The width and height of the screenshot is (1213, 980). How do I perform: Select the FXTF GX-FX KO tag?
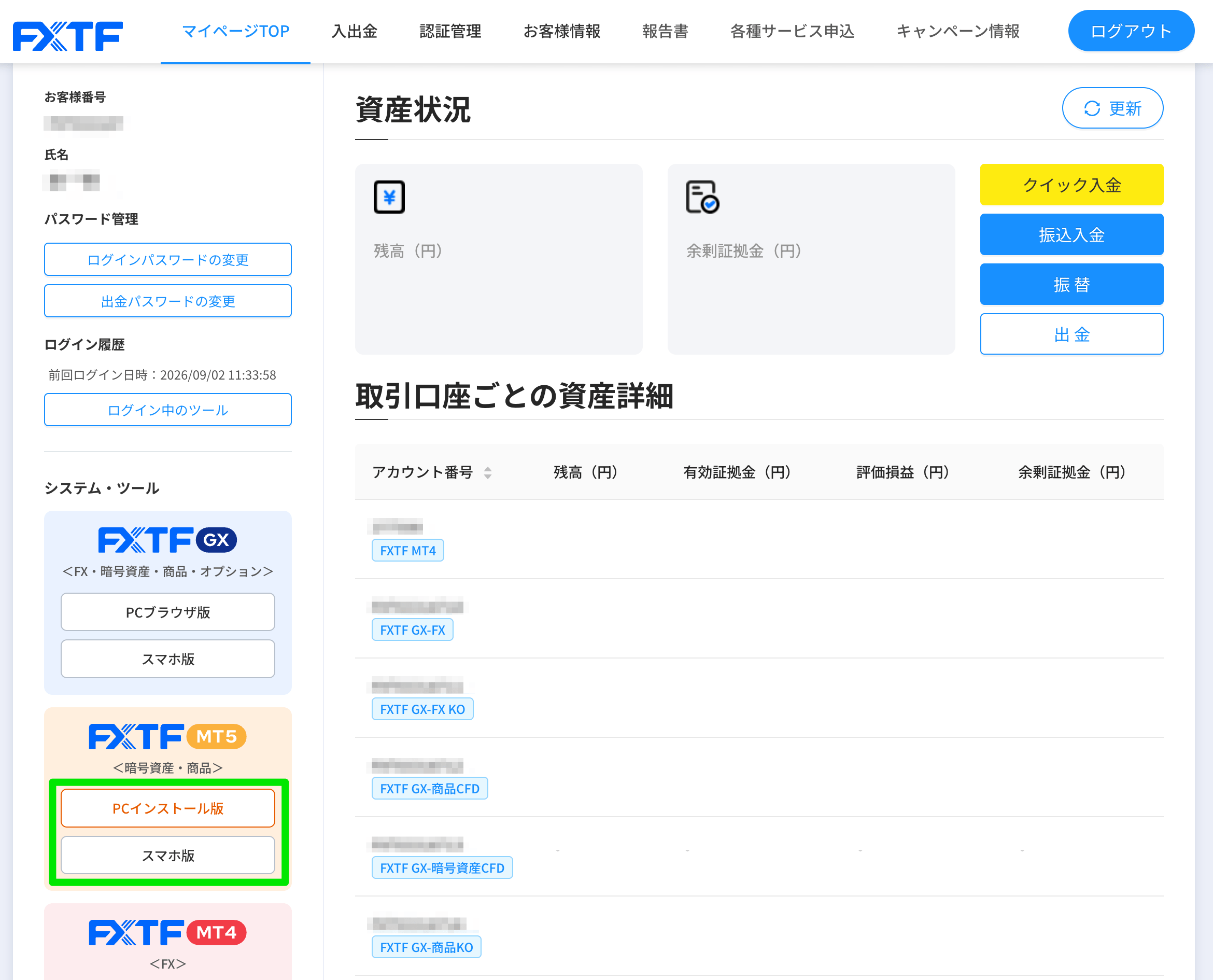(x=422, y=709)
